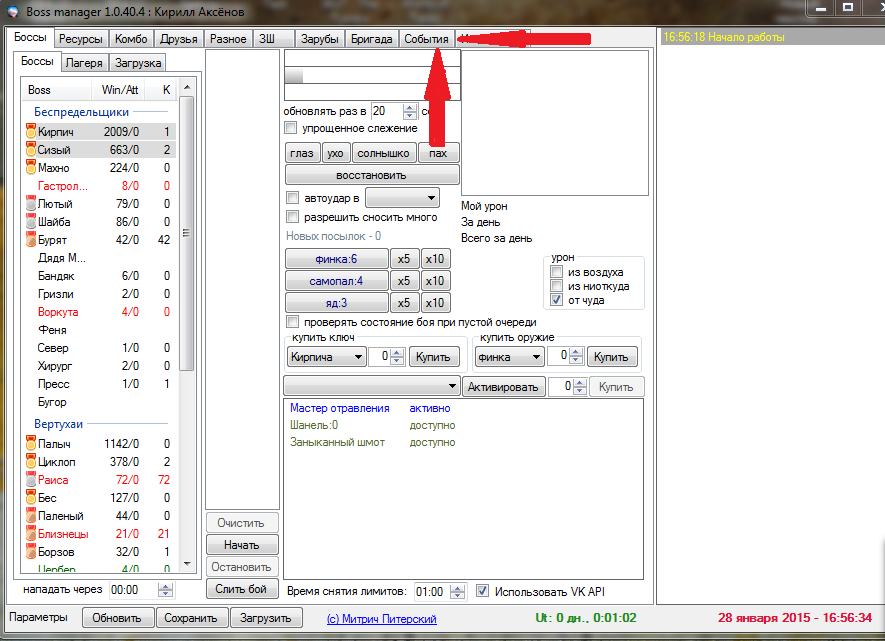The height and width of the screenshot is (641, 885).
Task: Switch to the Ресурсы tab
Action: pos(80,39)
